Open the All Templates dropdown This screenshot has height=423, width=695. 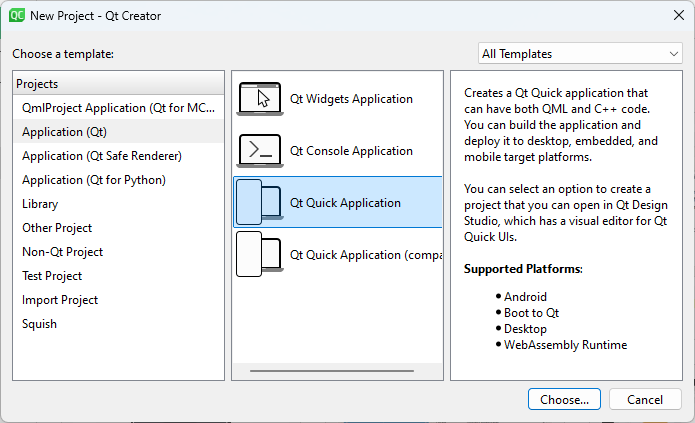[x=580, y=54]
